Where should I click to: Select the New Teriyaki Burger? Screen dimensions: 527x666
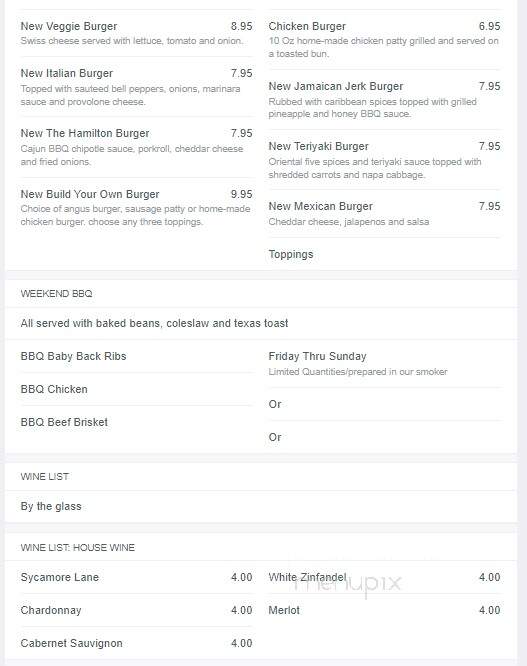(384, 160)
